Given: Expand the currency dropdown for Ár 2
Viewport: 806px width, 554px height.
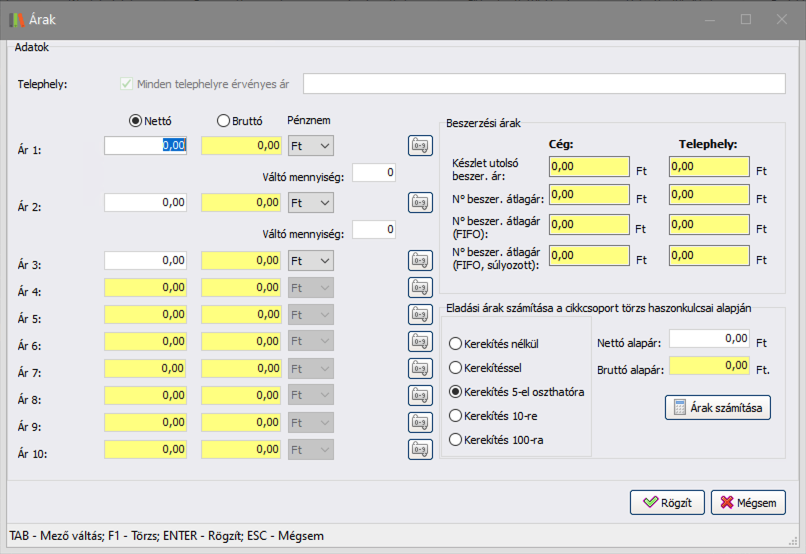Looking at the screenshot, I should (310, 203).
